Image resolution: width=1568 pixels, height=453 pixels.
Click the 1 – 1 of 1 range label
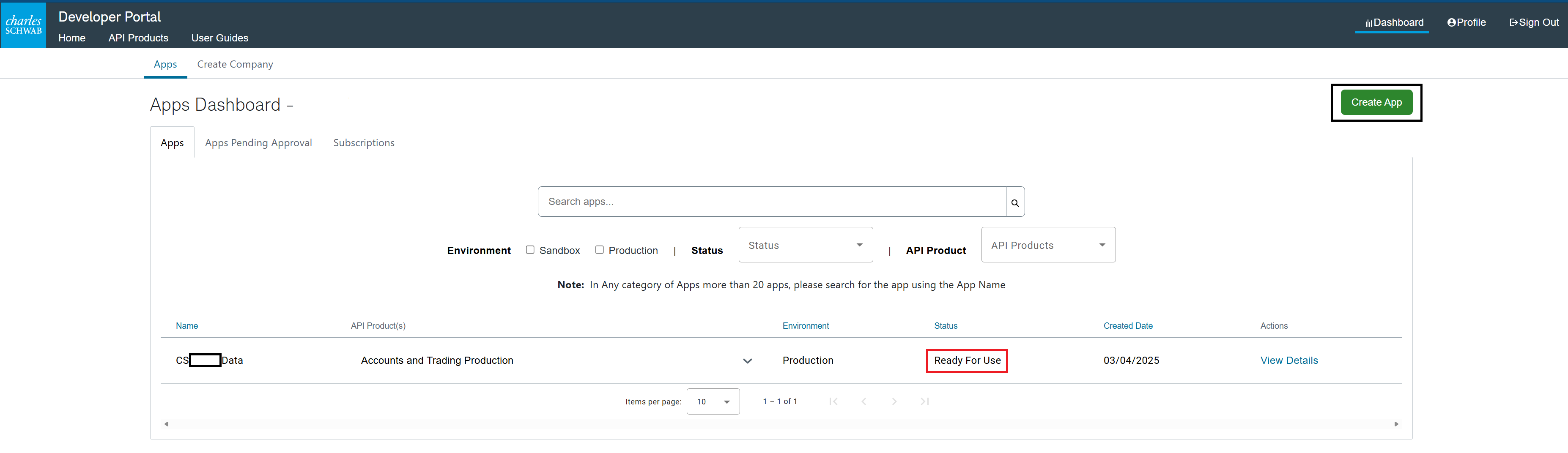[x=780, y=401]
